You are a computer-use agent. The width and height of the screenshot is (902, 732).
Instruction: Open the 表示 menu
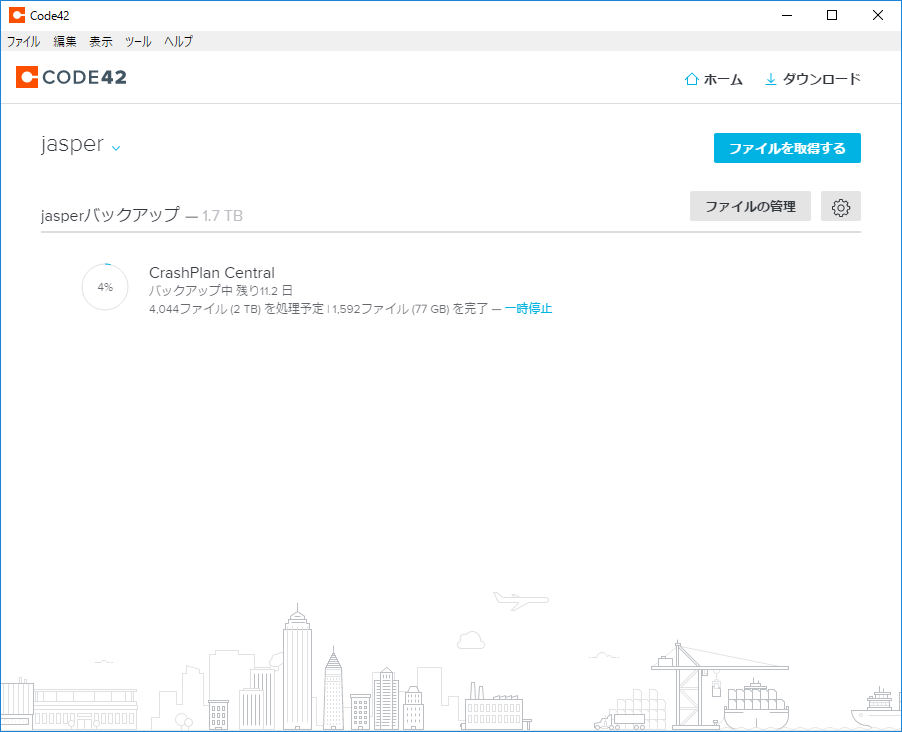101,41
